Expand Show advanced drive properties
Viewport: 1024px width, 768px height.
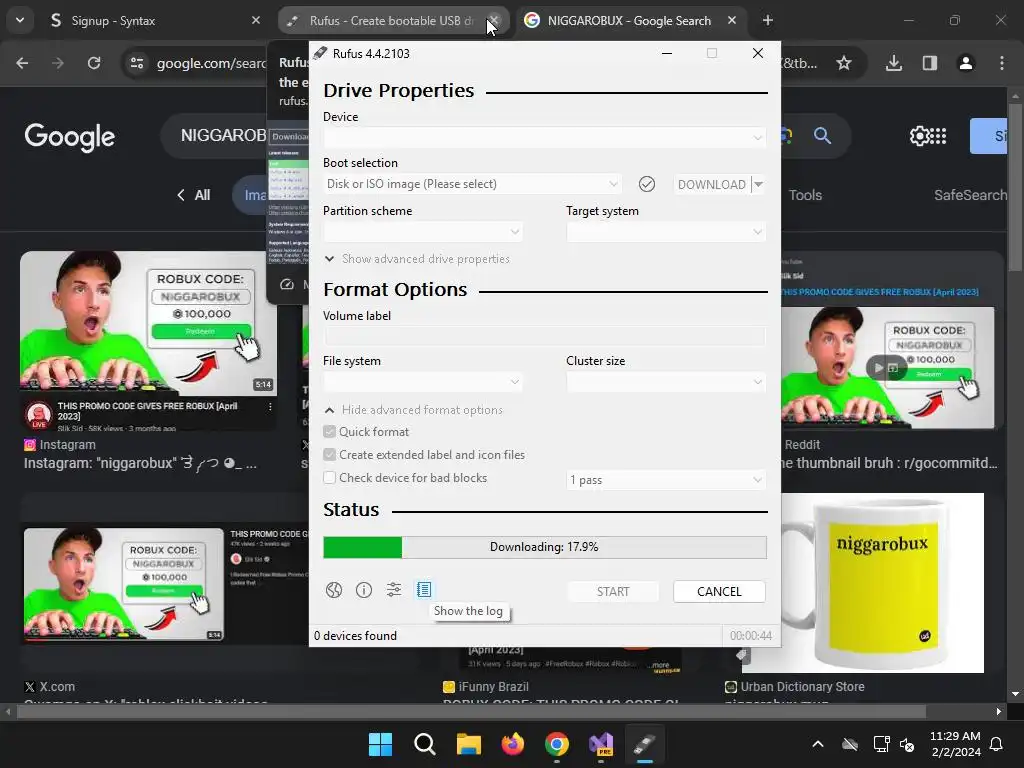[x=417, y=259]
